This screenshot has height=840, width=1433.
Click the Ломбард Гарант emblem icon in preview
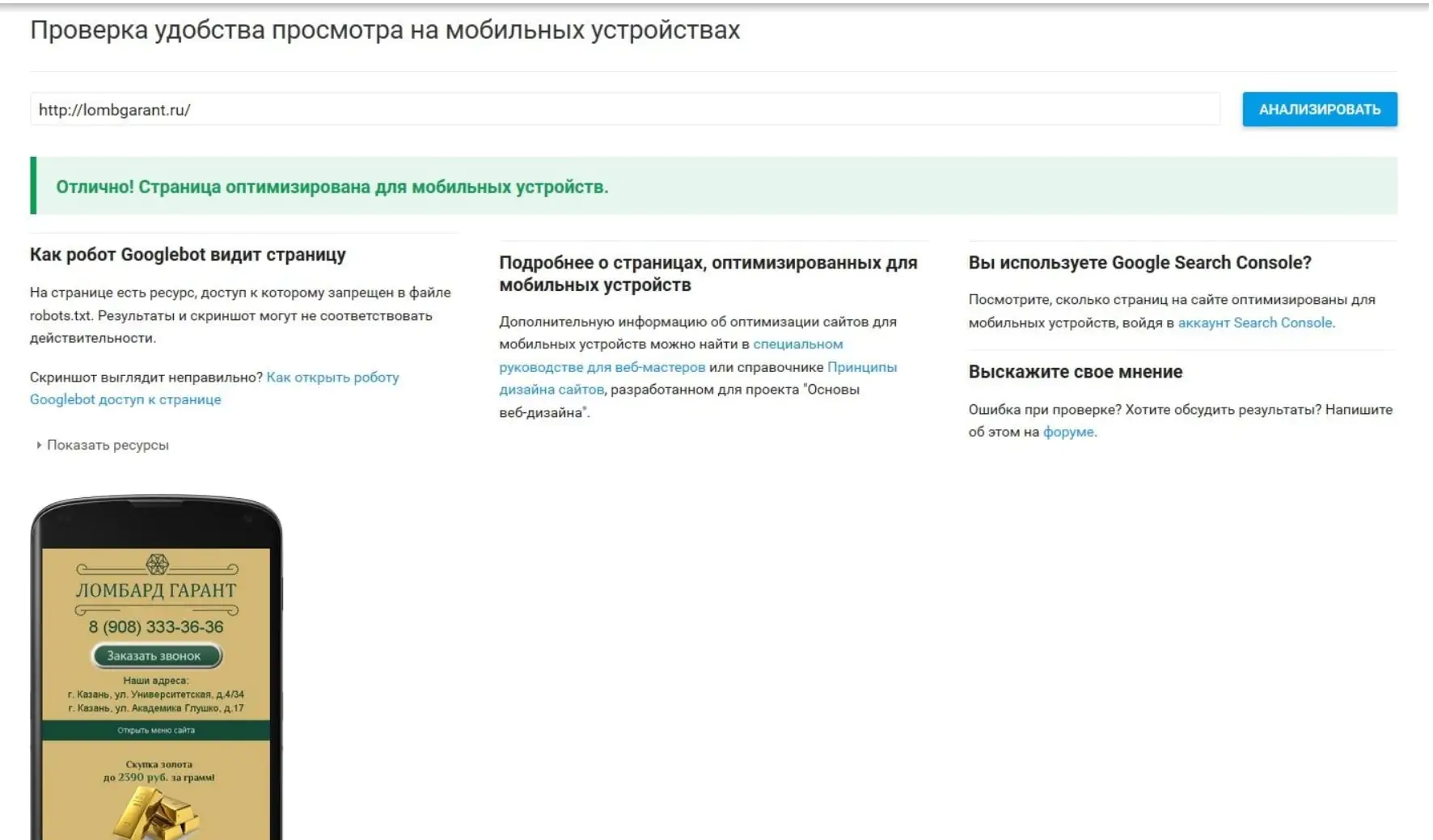pos(157,564)
